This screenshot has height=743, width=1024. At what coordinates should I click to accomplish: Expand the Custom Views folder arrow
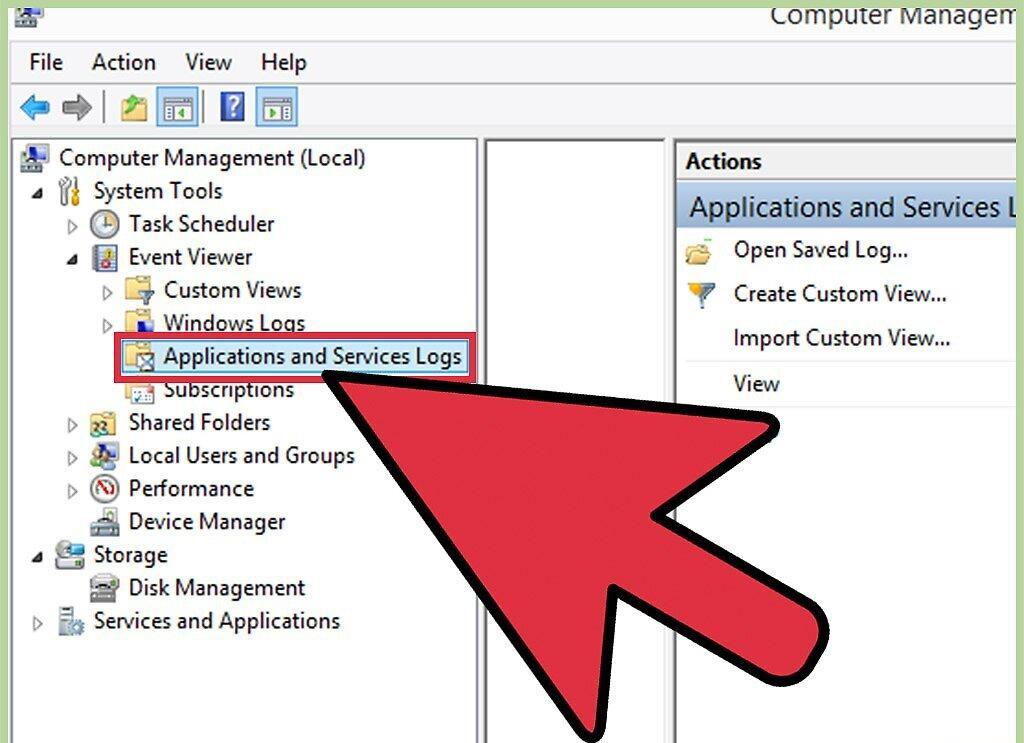pyautogui.click(x=108, y=292)
